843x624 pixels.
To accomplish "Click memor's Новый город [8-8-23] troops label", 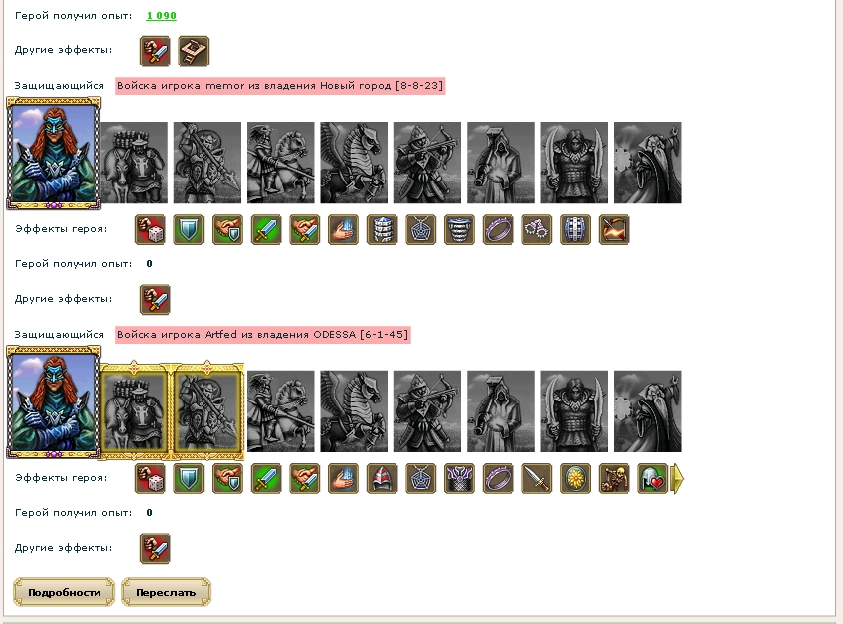I will coord(280,85).
